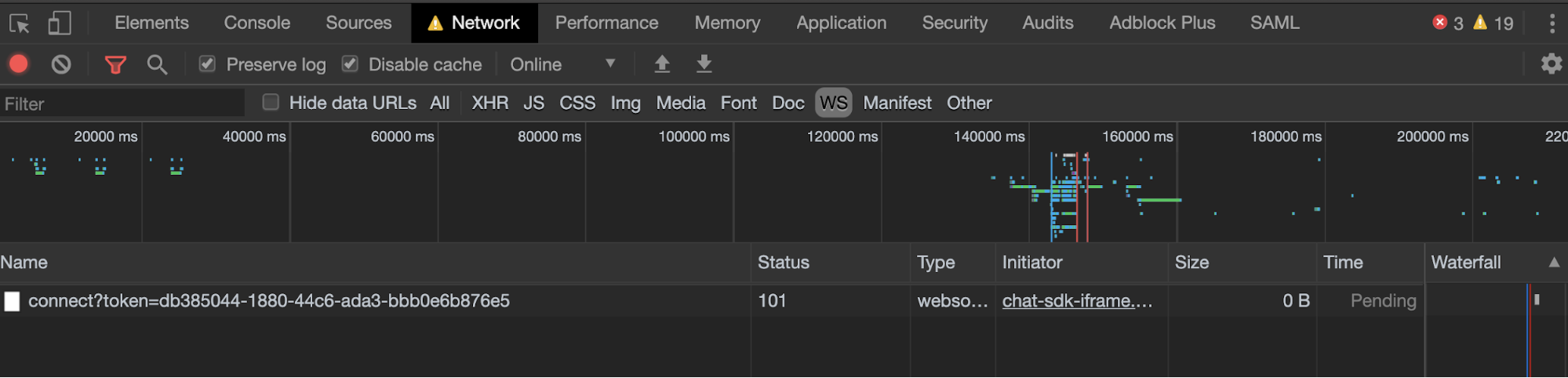Click the export HAR download arrow
This screenshot has height=378, width=1568.
[x=704, y=64]
